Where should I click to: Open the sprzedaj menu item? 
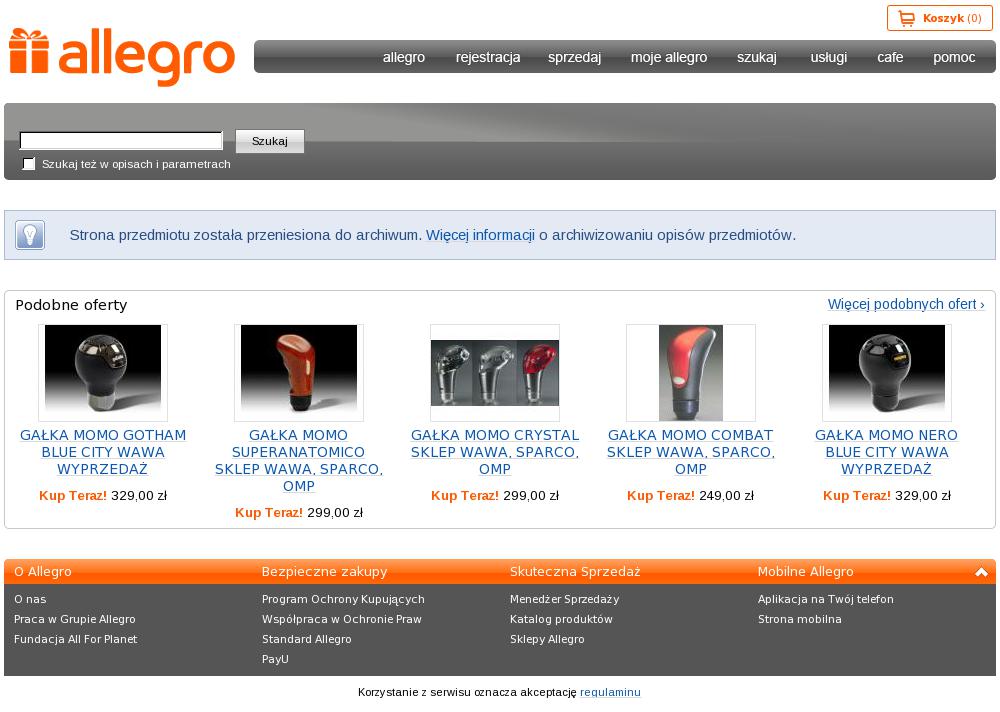pyautogui.click(x=574, y=57)
